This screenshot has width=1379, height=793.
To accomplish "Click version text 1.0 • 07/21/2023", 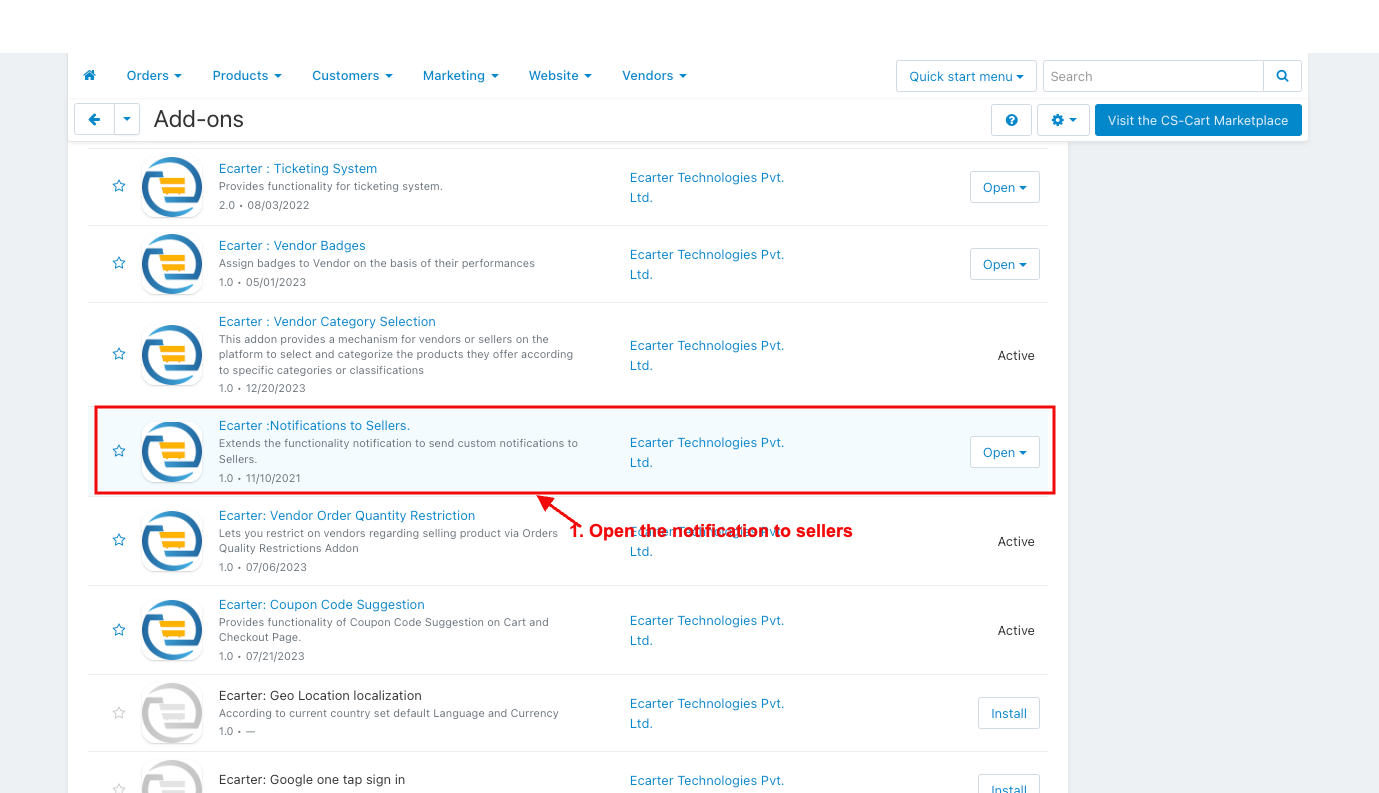I will pos(262,656).
